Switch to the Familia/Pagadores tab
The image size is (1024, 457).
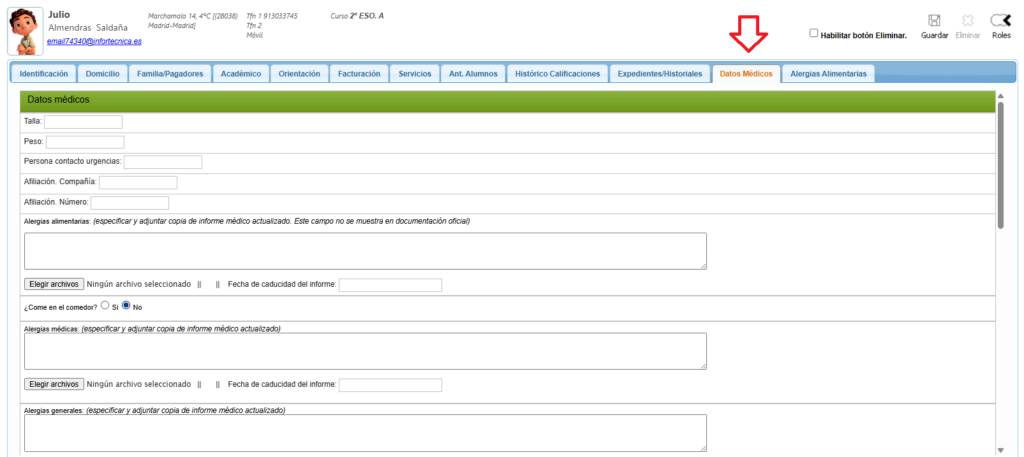[170, 74]
